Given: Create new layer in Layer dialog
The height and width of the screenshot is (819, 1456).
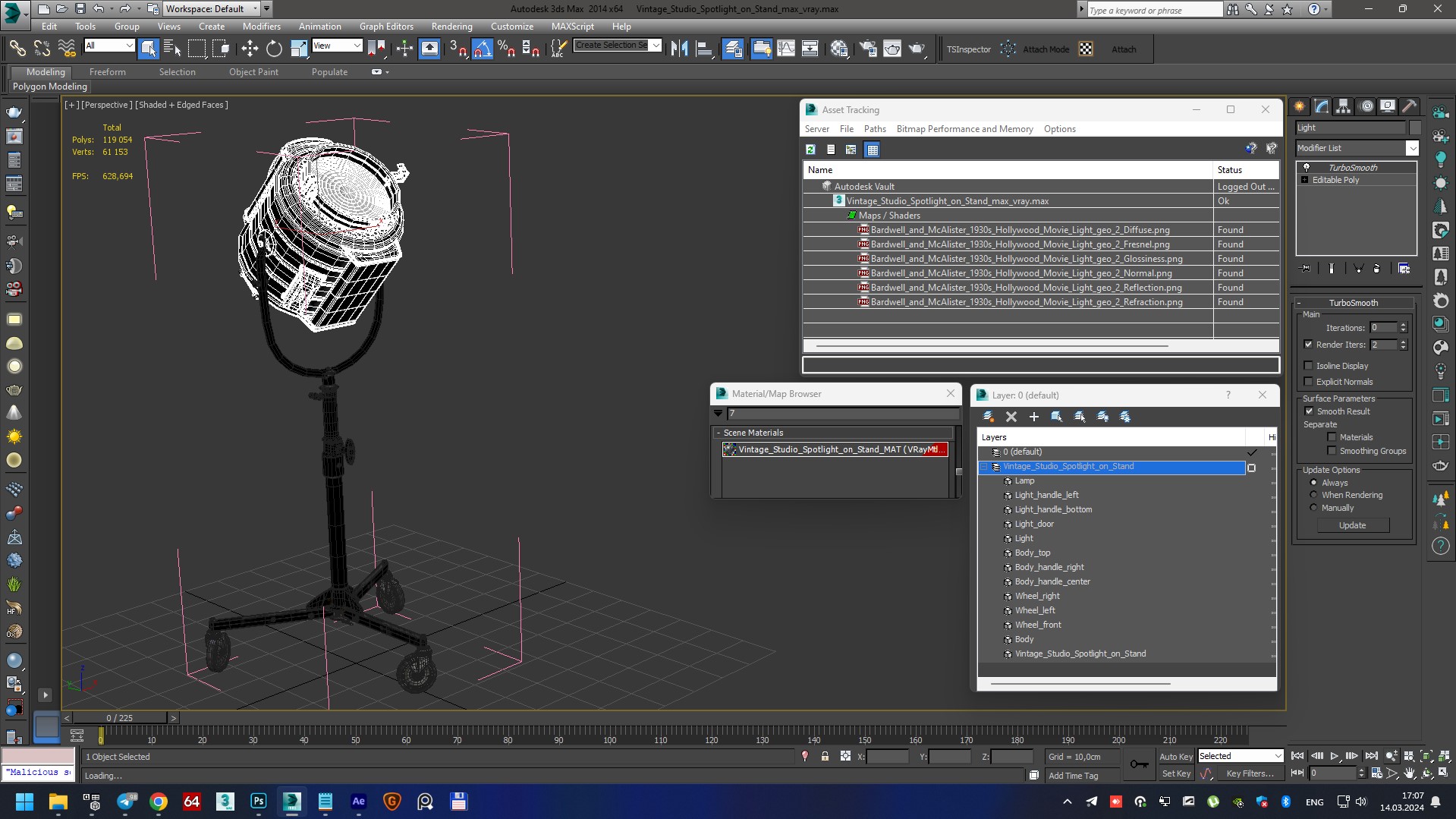Looking at the screenshot, I should coord(989,417).
